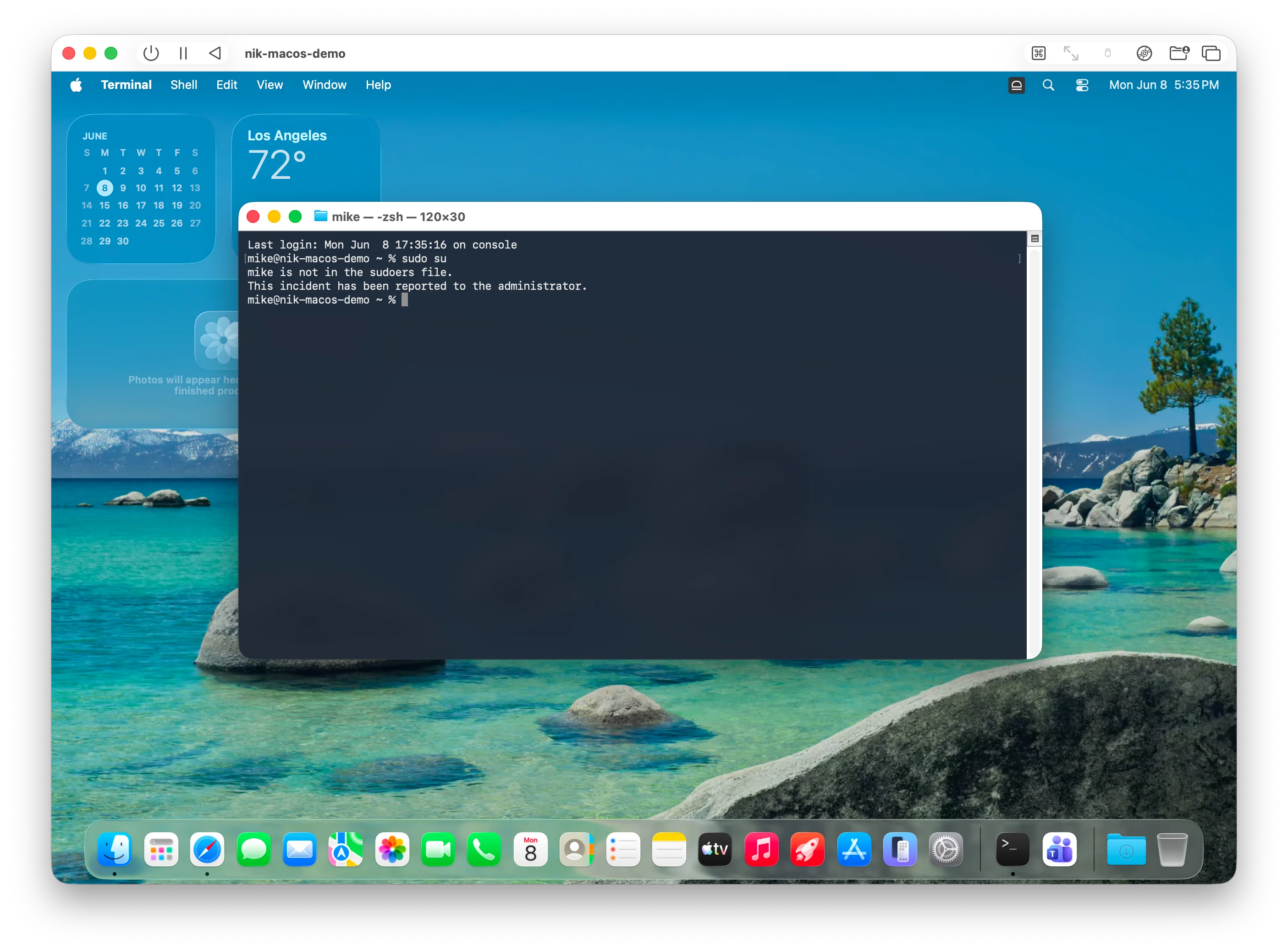
Task: Click the Terminal icon in the Dock
Action: [x=1013, y=849]
